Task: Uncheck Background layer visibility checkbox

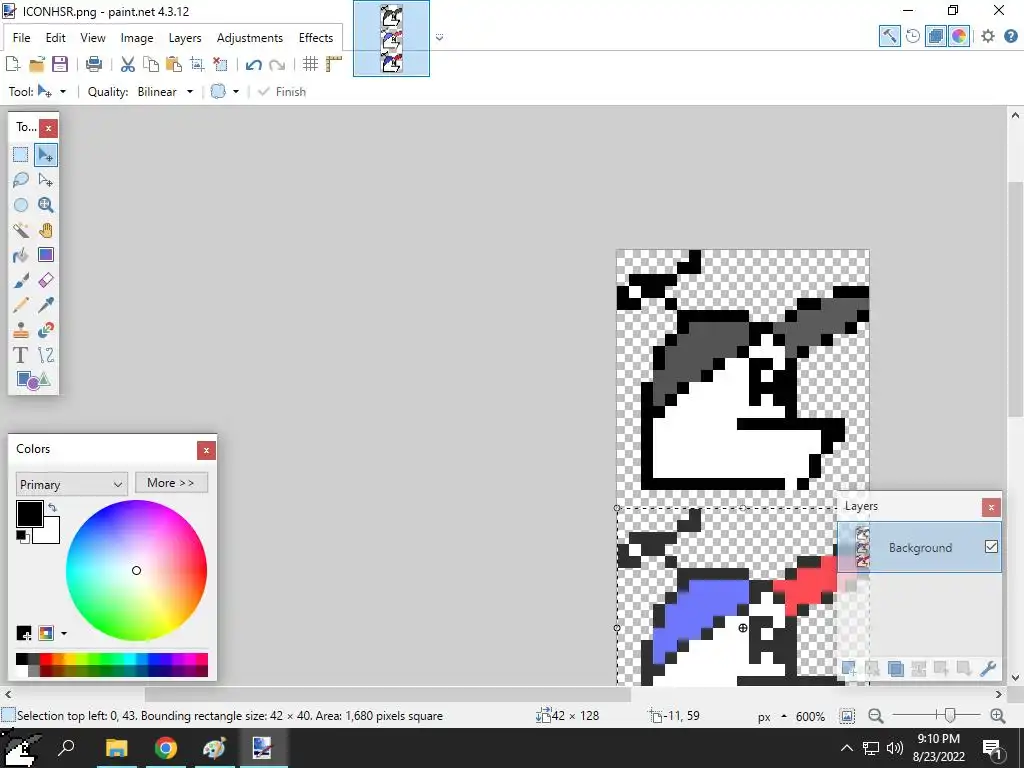Action: (x=991, y=547)
